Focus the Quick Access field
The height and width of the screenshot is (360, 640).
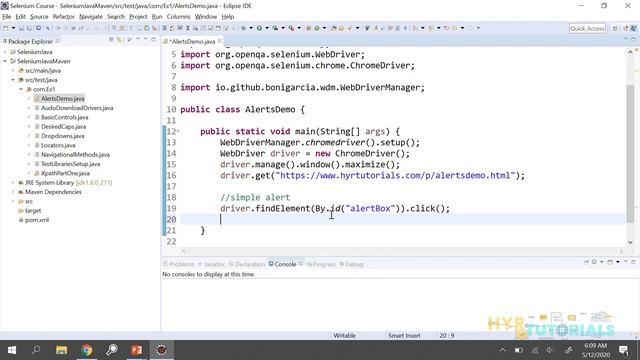[x=587, y=28]
